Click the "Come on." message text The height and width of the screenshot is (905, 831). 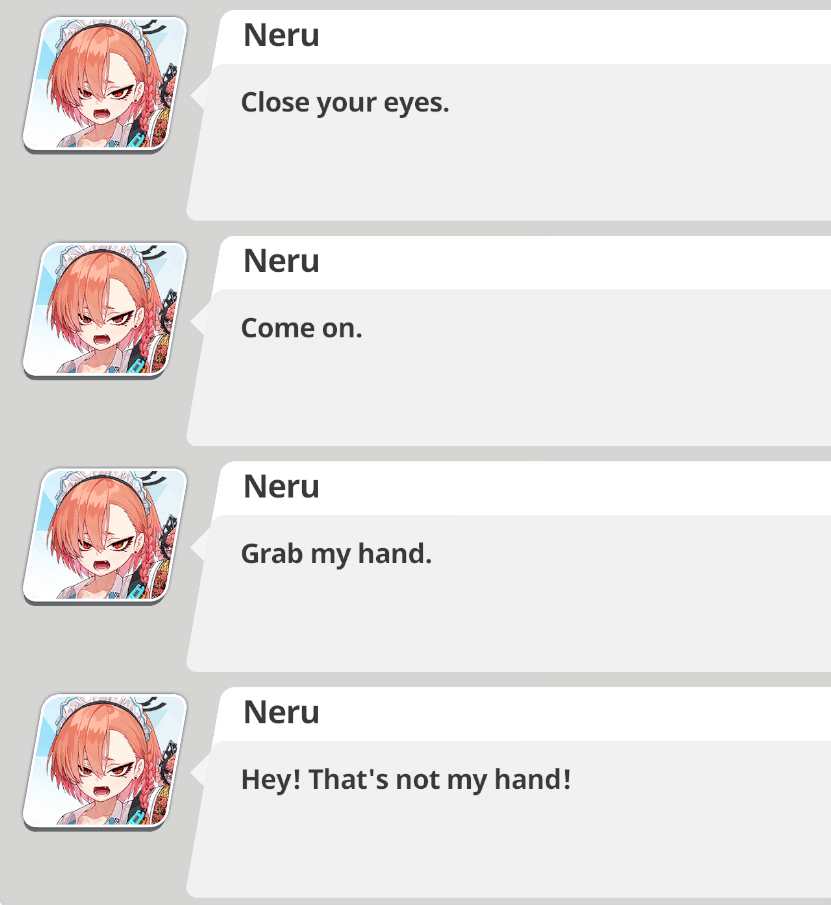301,328
